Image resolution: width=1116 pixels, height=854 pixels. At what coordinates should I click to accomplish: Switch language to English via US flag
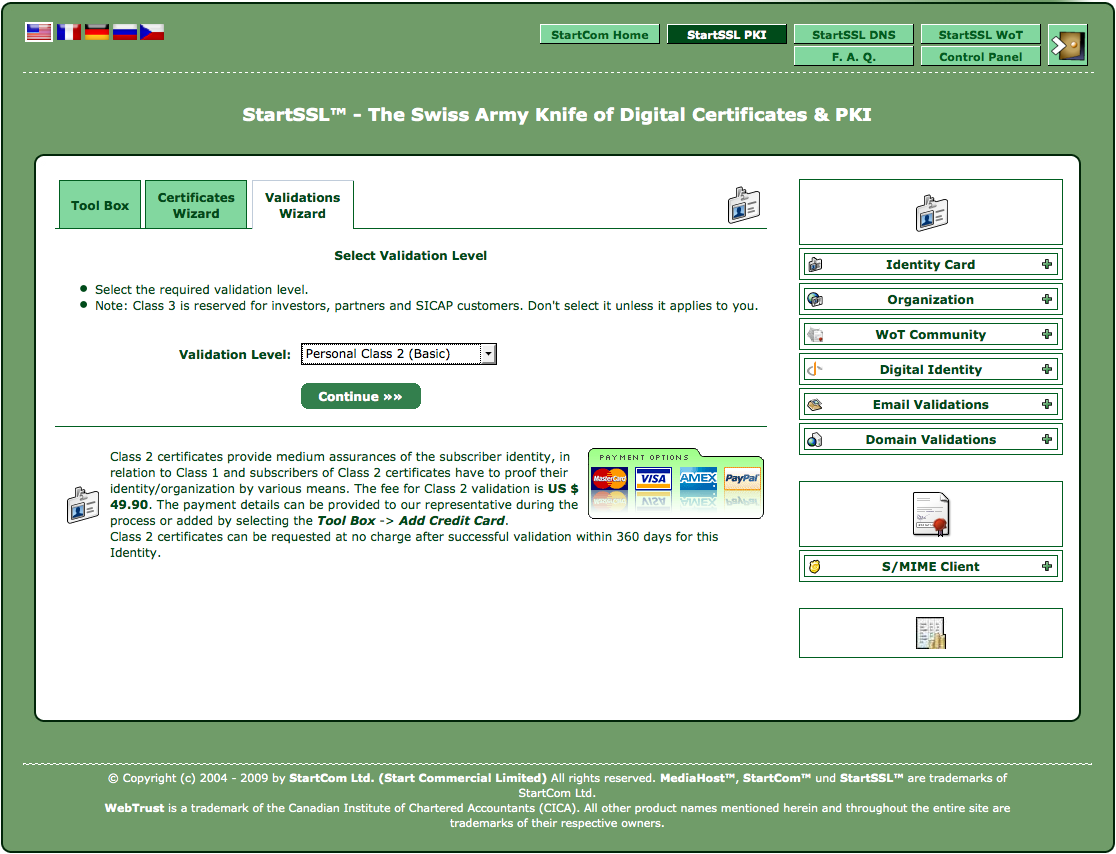tap(38, 32)
